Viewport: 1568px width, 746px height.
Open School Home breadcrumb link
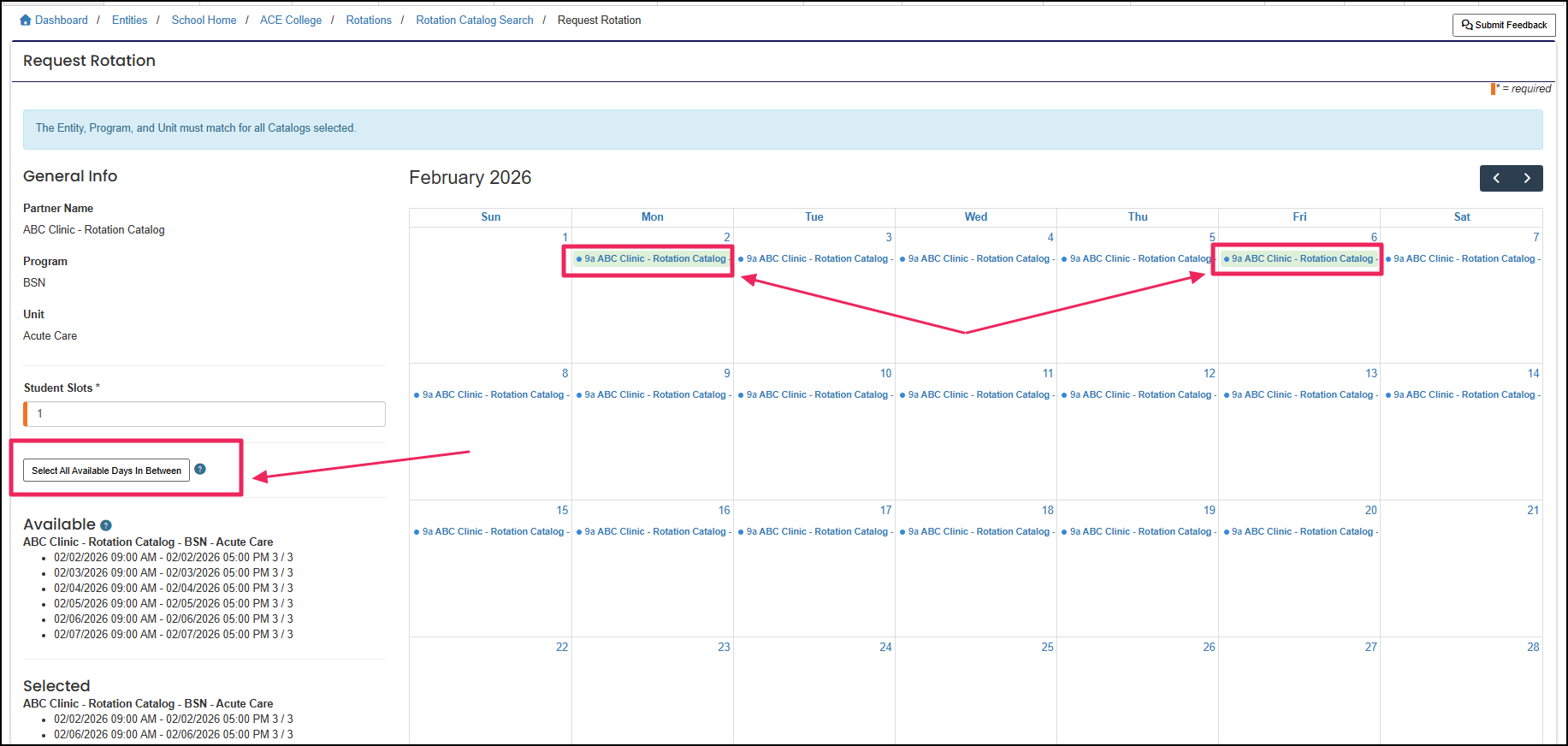(x=204, y=20)
